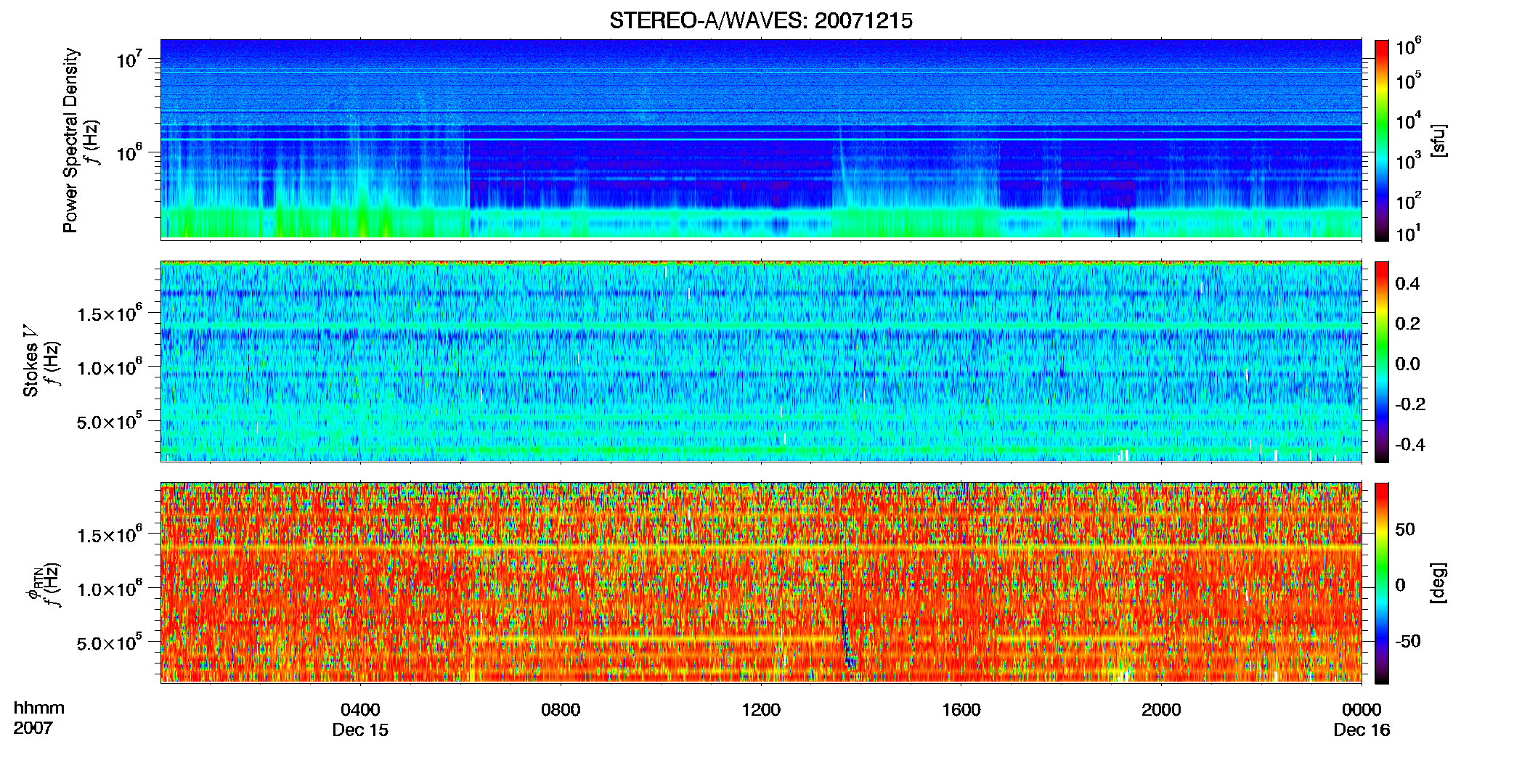1522x784 pixels.
Task: Click the hhmm axis format label
Action: (39, 709)
